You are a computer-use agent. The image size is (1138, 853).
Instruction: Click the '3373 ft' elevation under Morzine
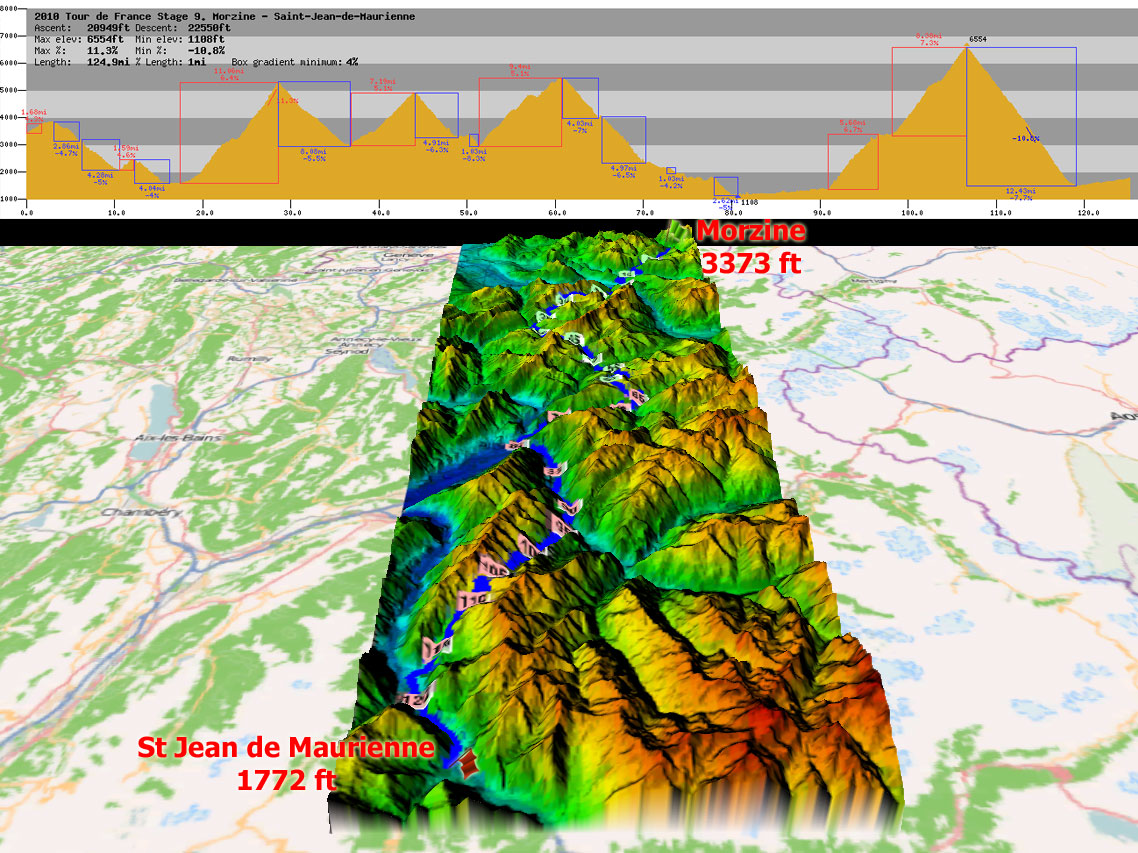tap(751, 263)
